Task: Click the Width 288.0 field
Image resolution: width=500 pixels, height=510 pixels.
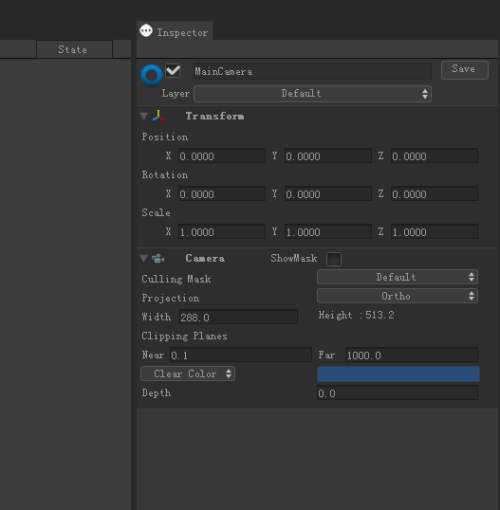Action: click(238, 317)
